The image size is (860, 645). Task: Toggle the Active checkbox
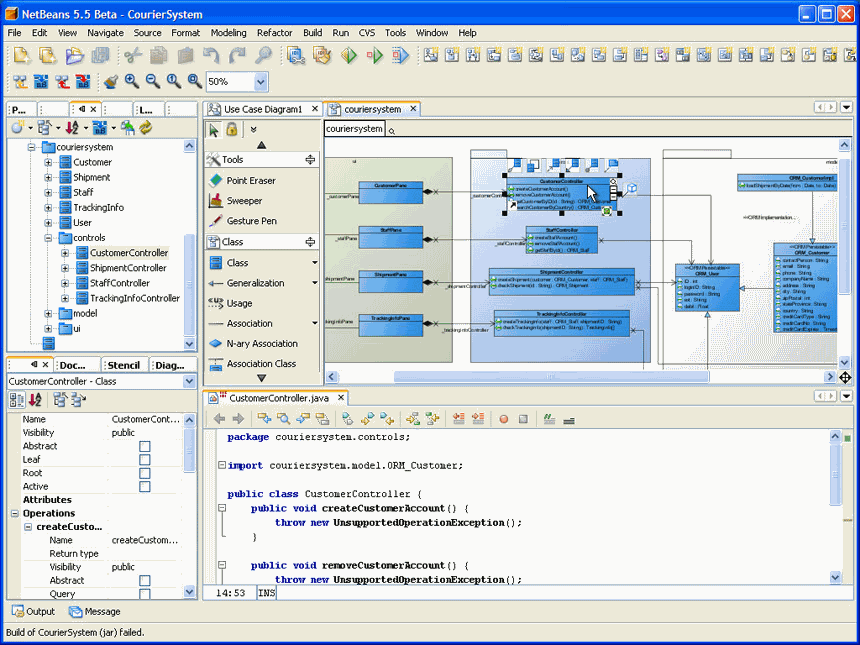pyautogui.click(x=145, y=486)
